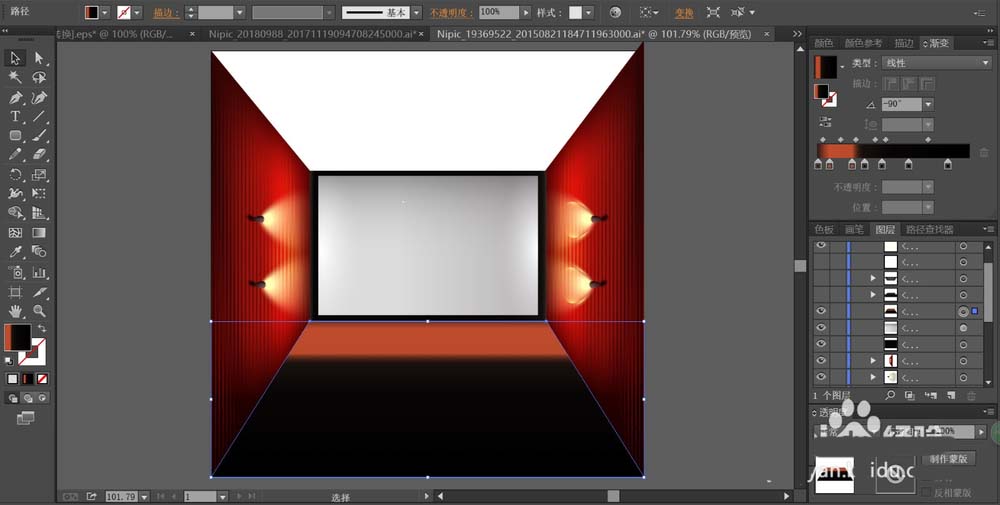This screenshot has width=1000, height=505.
Task: Select the Scale tool
Action: pyautogui.click(x=39, y=175)
